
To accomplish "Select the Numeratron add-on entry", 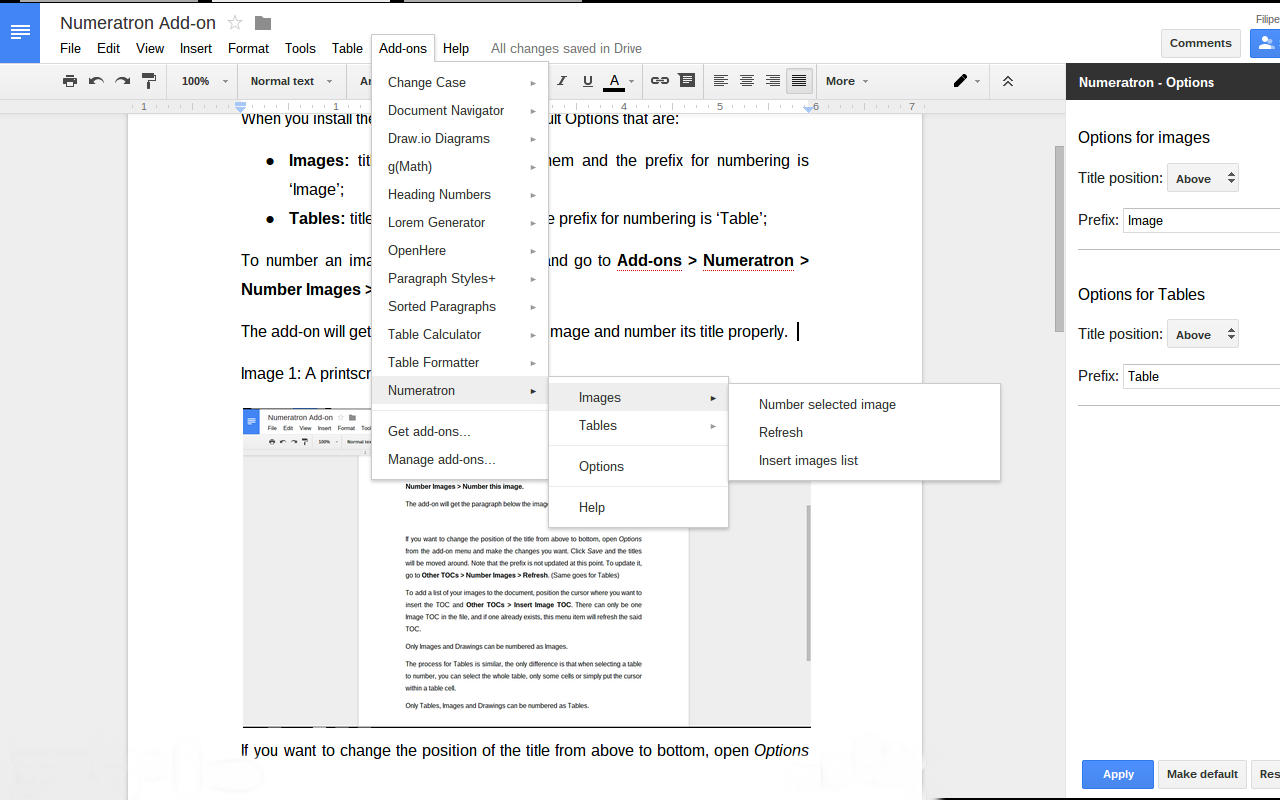I will (460, 390).
